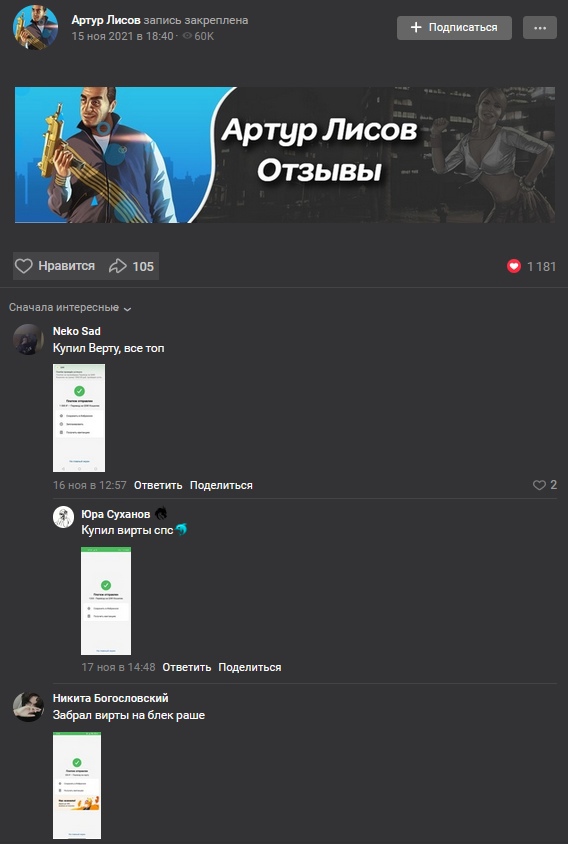Open Артур Лисов profile avatar
568x844 pixels.
pyautogui.click(x=36, y=27)
